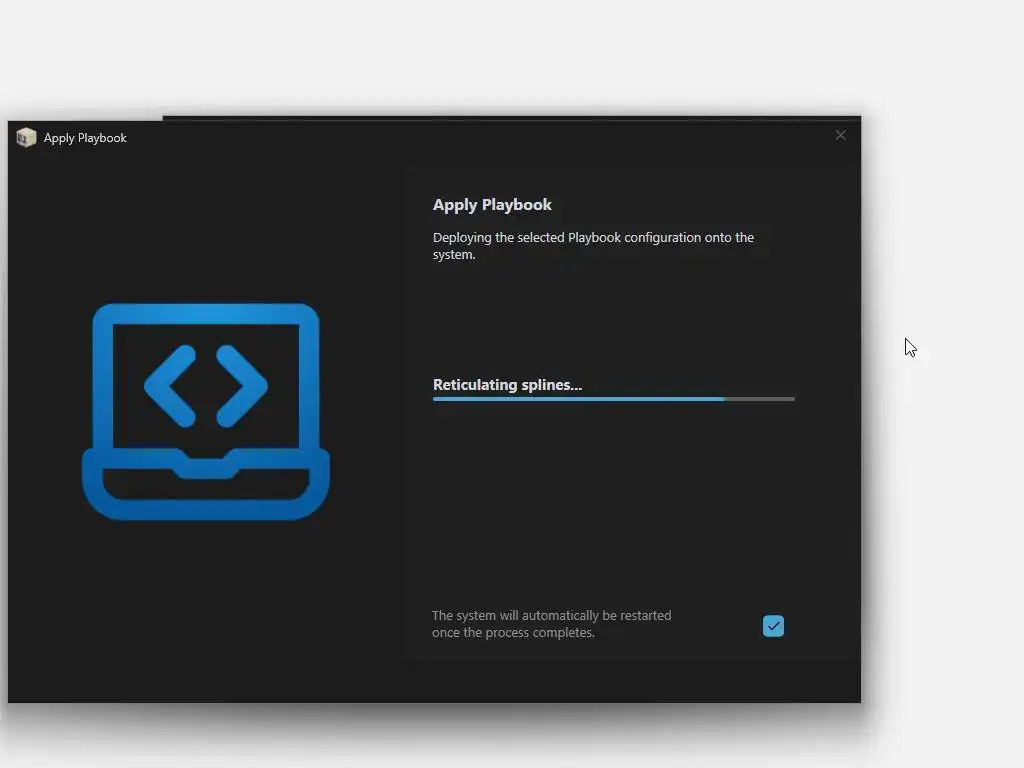Click the blue laptop code illustration

[x=206, y=411]
